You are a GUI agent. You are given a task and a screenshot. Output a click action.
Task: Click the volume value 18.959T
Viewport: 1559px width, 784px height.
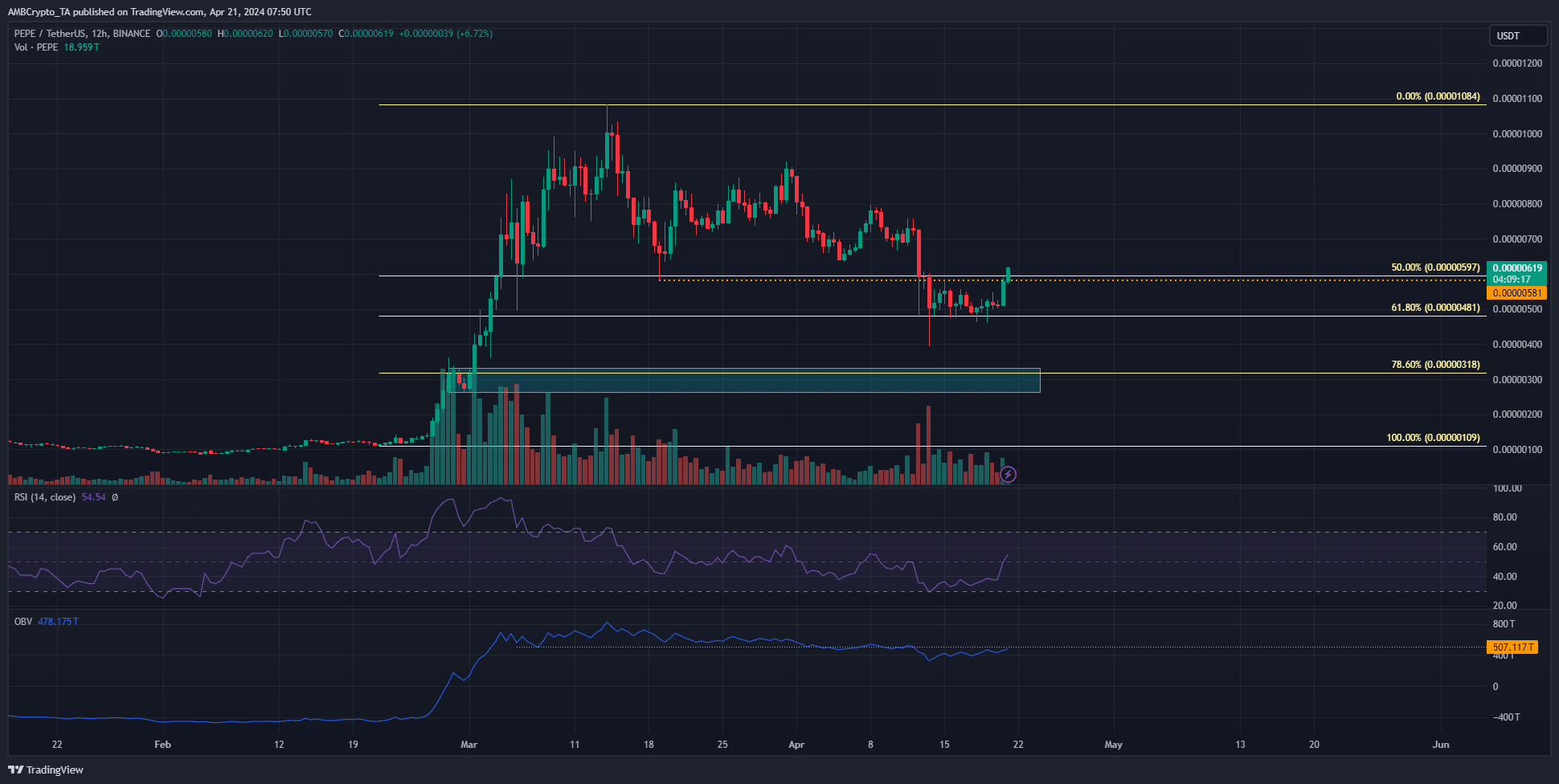[82, 47]
